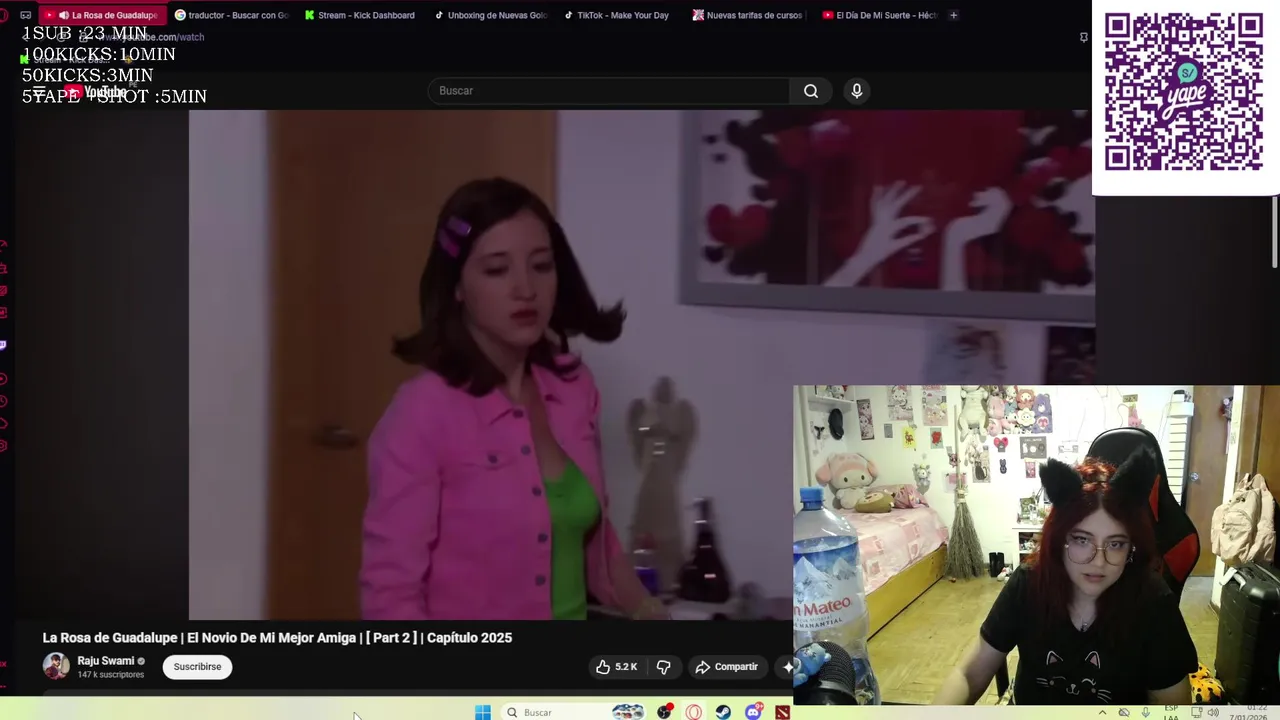Open the taskbar app with red notification dot
1280x720 pixels.
coord(664,712)
